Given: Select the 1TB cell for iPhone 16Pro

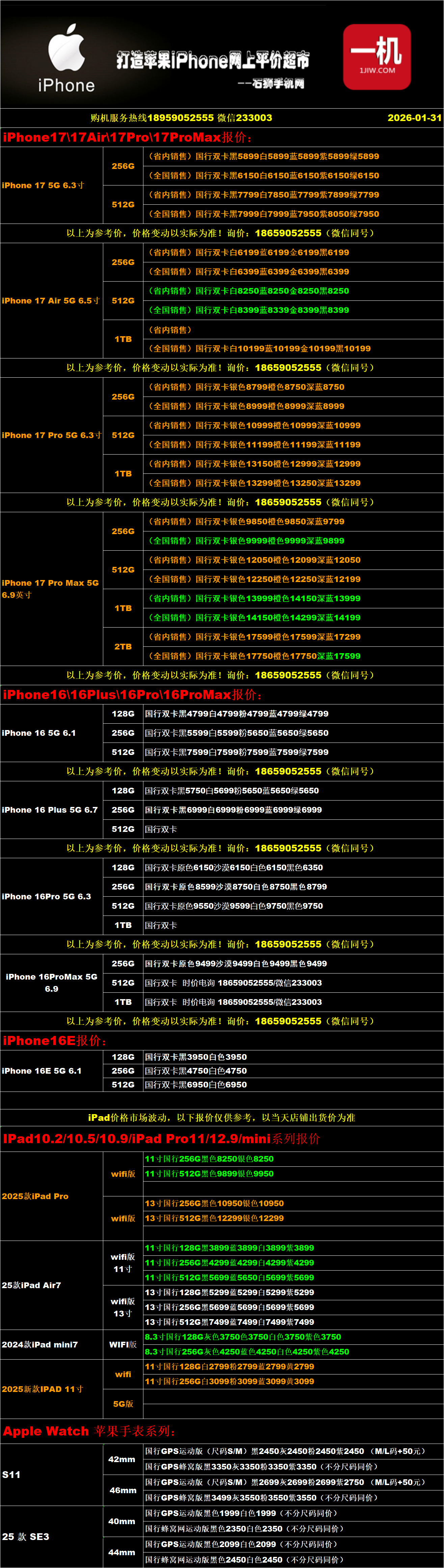Looking at the screenshot, I should pos(123,925).
